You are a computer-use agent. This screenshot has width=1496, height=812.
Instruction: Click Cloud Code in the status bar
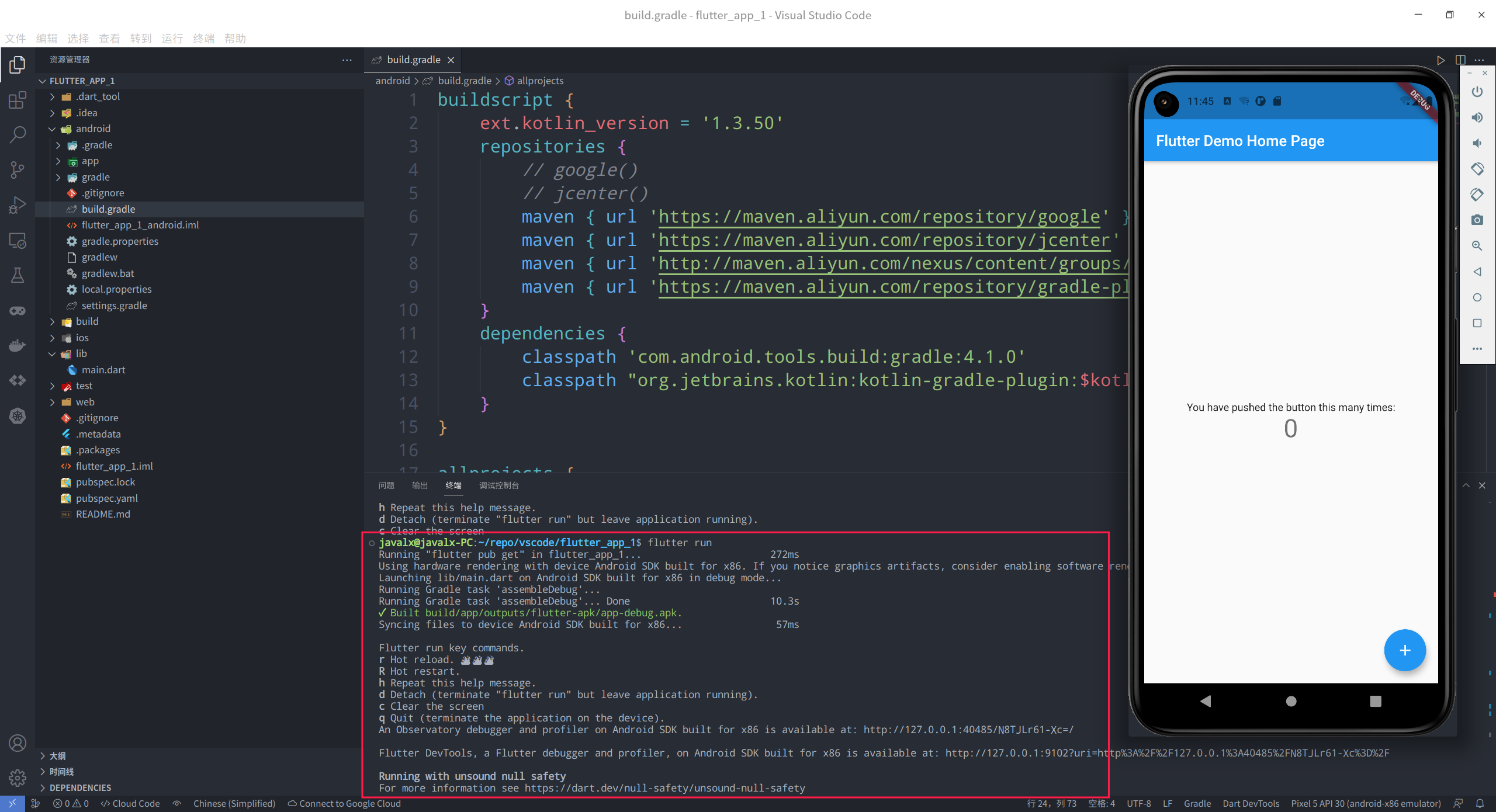point(130,803)
